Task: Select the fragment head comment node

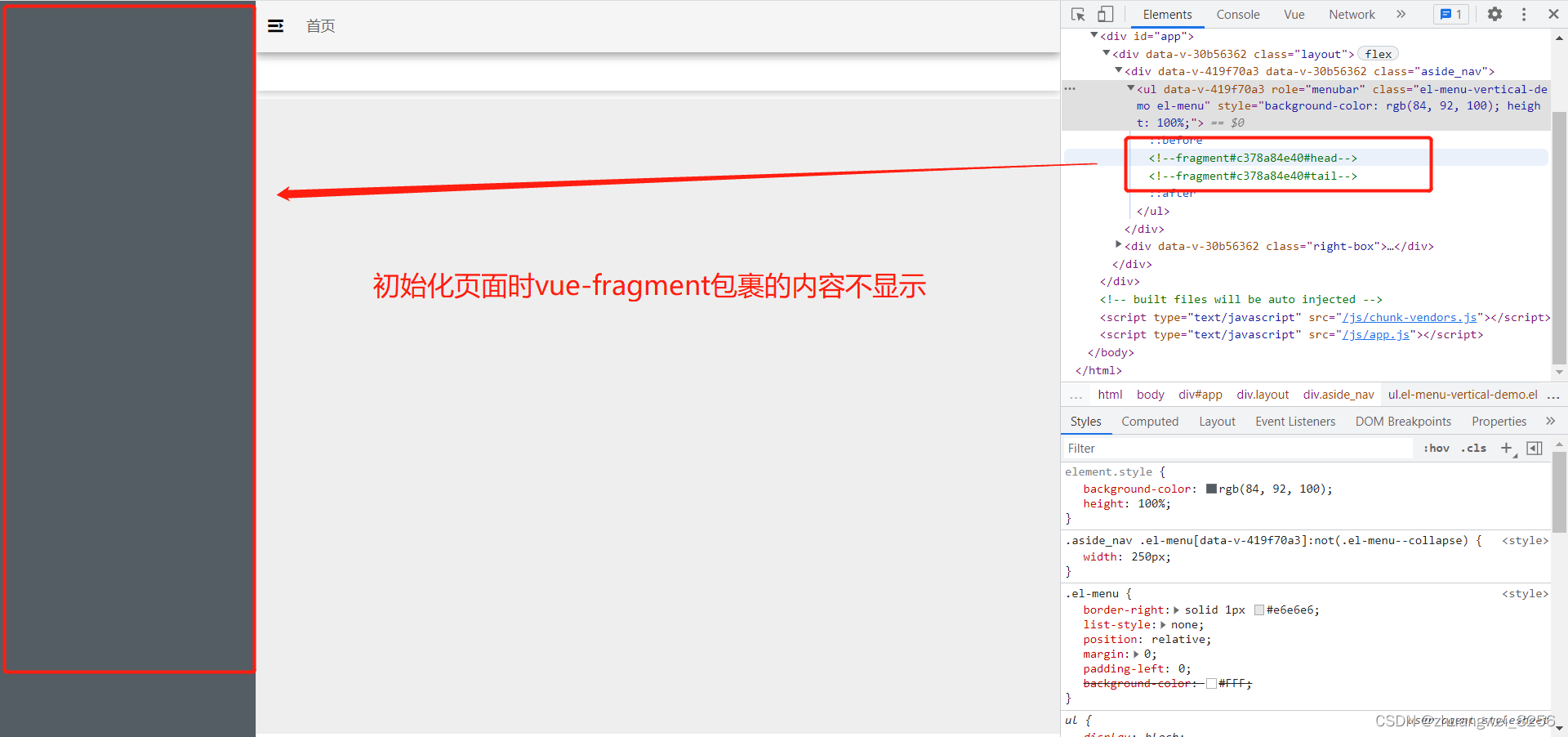Action: (x=1253, y=158)
